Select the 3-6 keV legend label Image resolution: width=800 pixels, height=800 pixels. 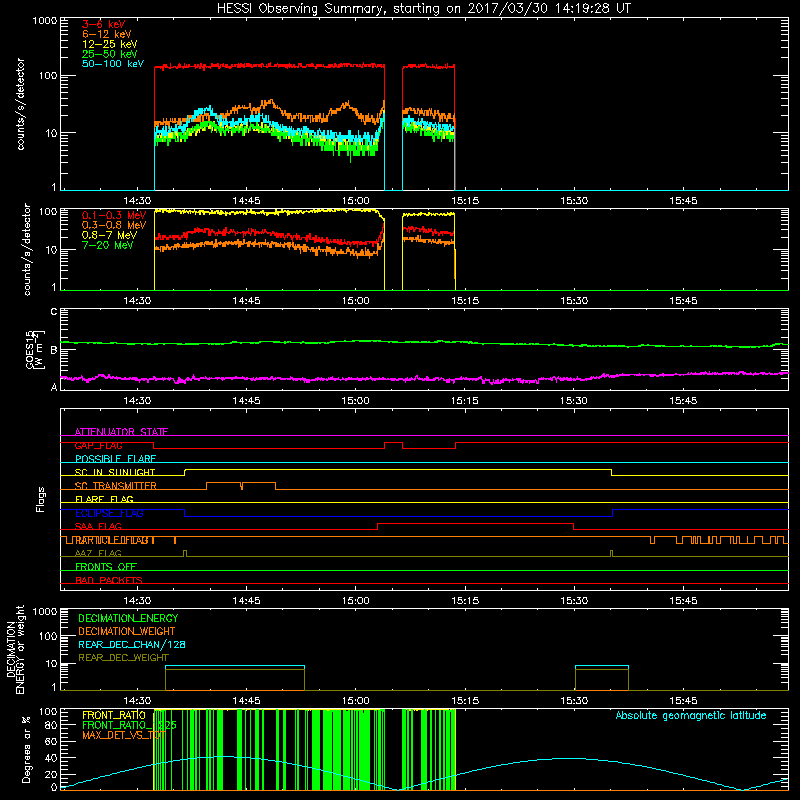[104, 24]
